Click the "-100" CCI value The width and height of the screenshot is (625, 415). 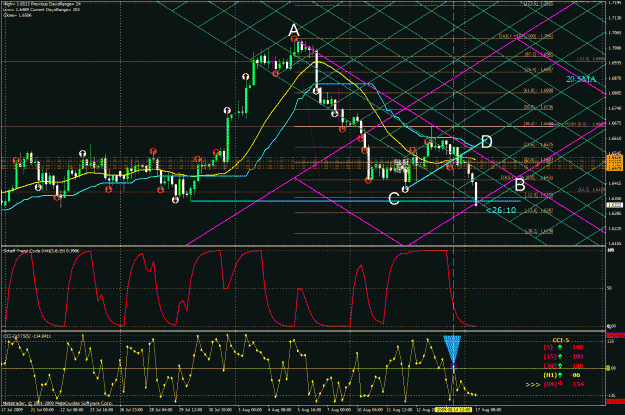coord(577,347)
